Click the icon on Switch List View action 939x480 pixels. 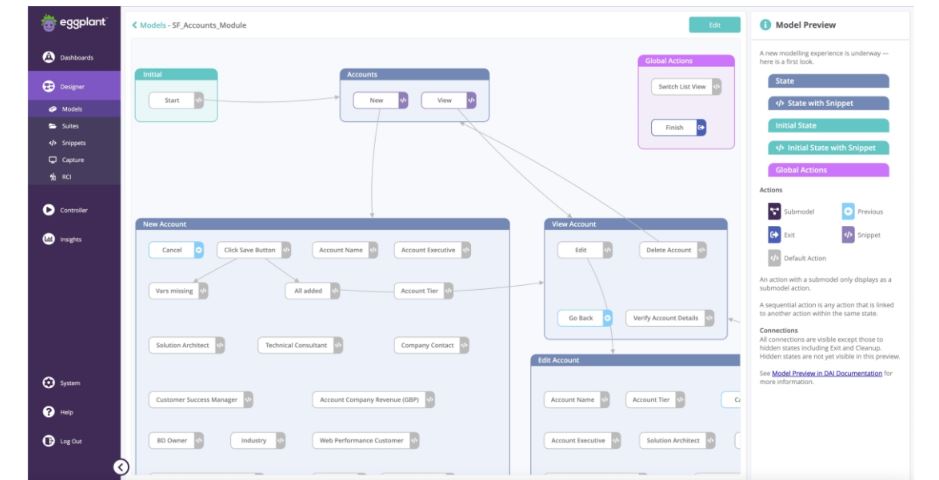tap(716, 86)
